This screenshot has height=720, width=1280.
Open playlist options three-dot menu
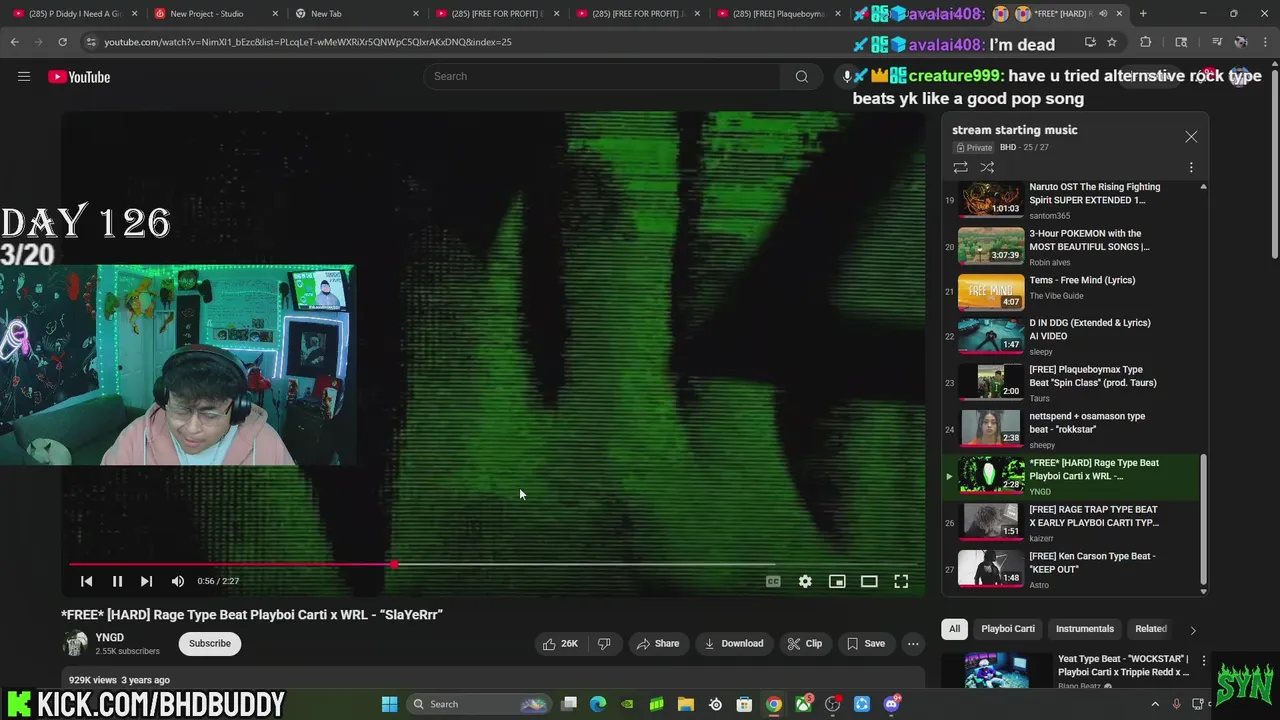[1191, 168]
